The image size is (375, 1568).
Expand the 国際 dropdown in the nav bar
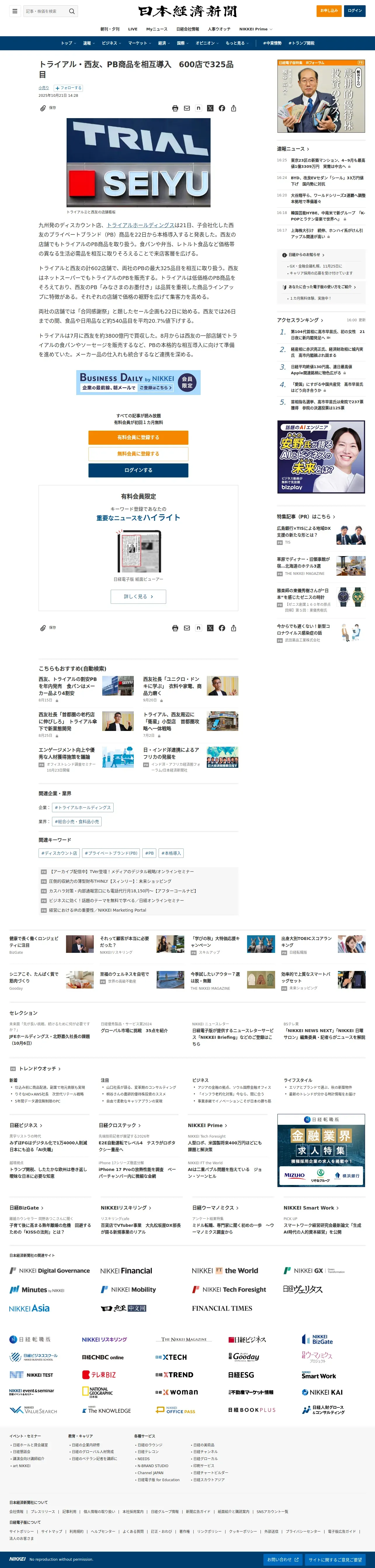(x=182, y=43)
